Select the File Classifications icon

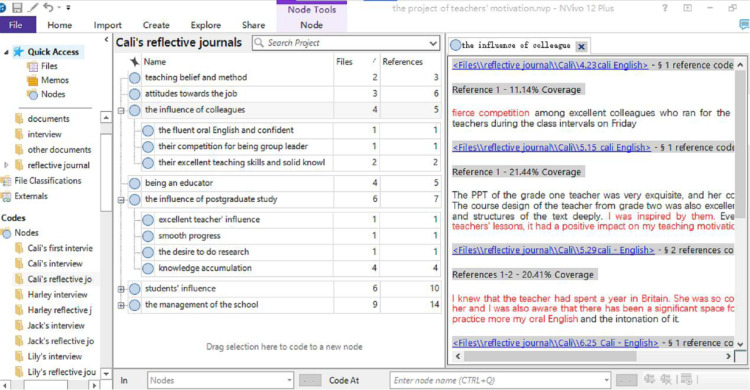[x=6, y=181]
